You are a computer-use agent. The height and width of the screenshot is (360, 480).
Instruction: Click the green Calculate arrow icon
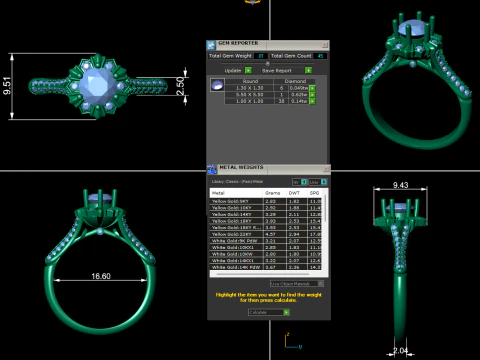286,312
